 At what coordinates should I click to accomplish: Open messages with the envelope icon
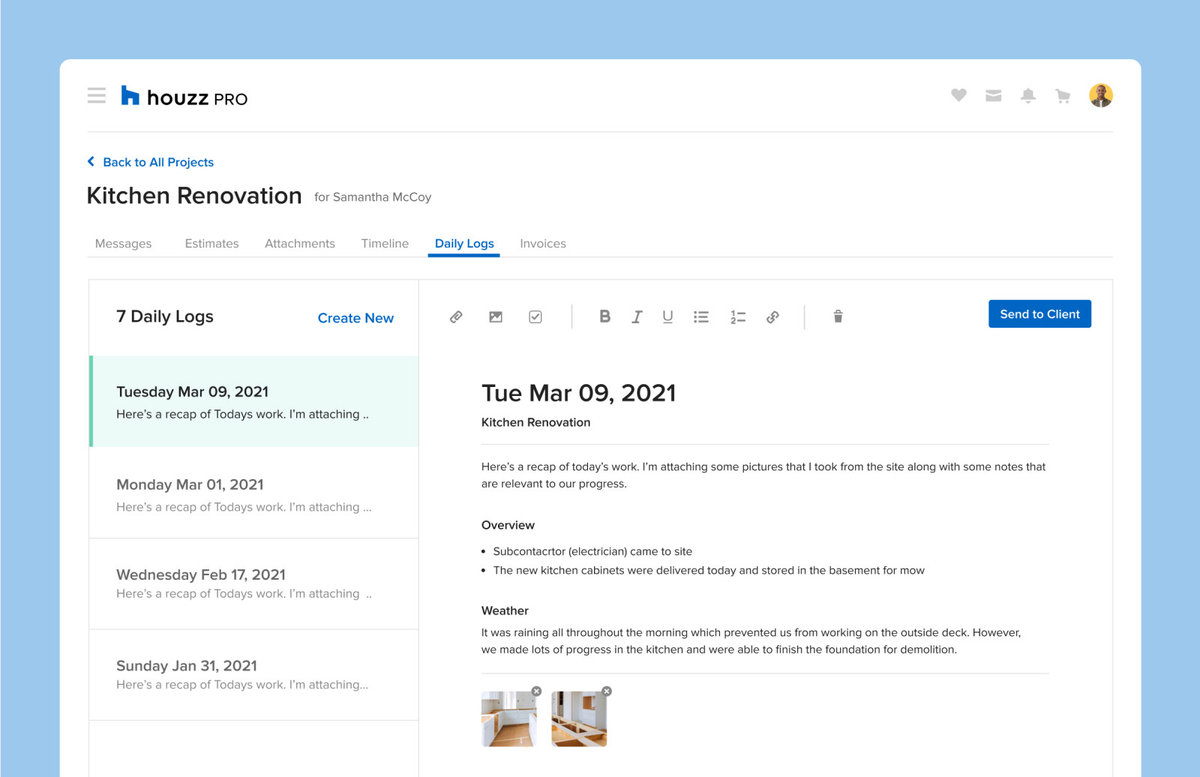coord(993,95)
